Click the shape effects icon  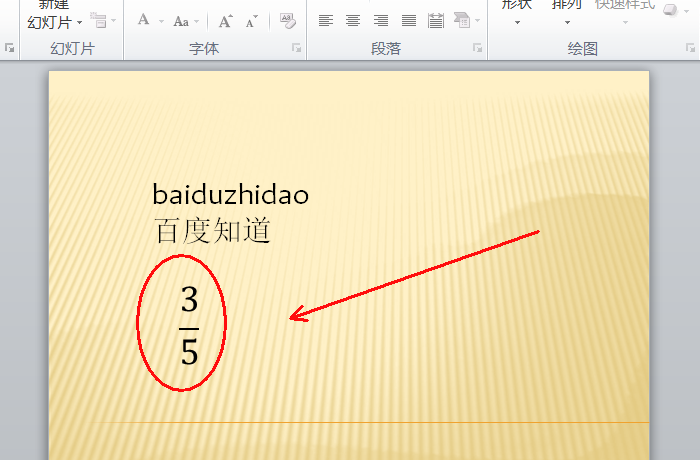click(671, 10)
